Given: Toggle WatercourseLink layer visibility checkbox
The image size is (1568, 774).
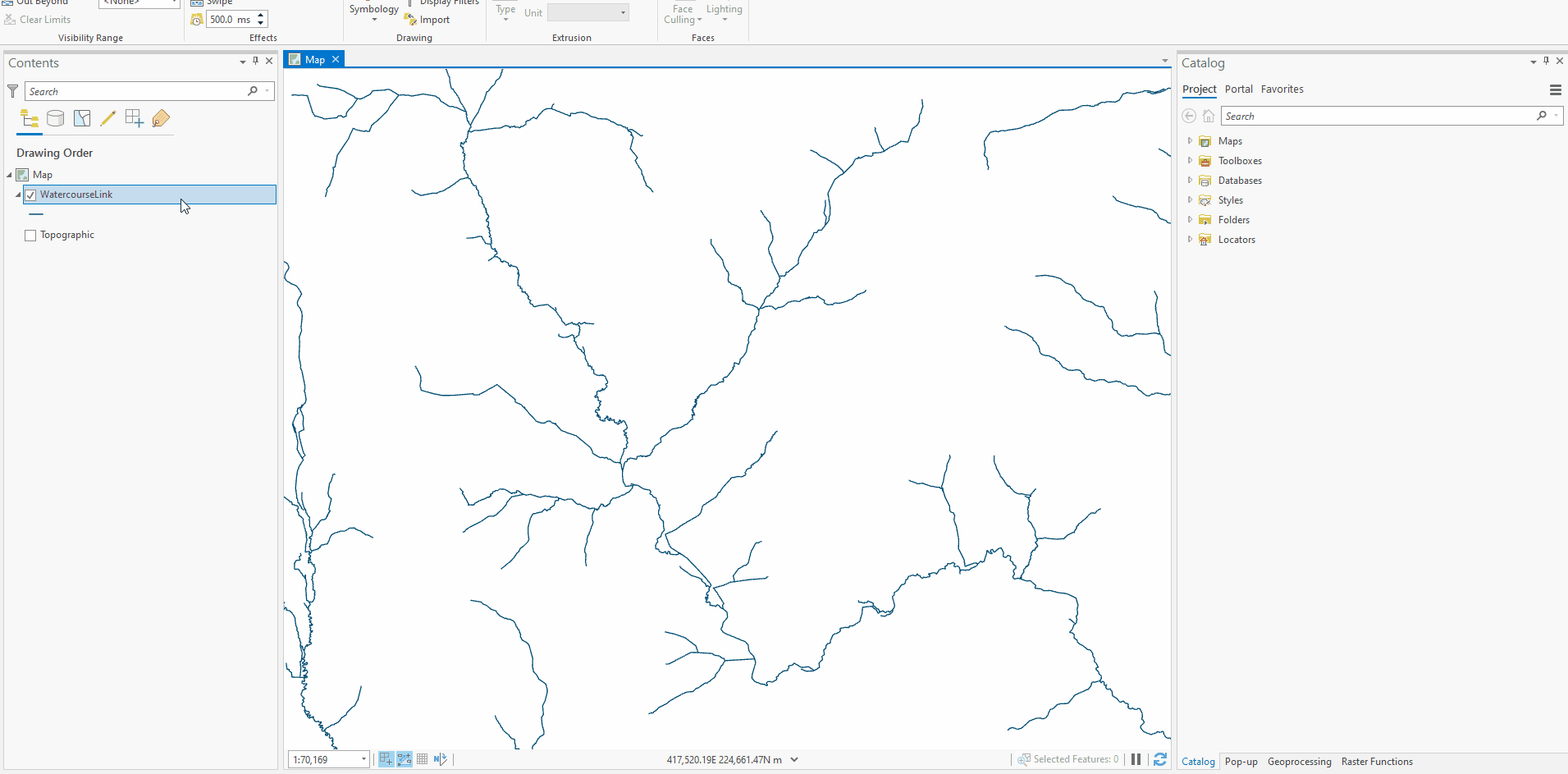Looking at the screenshot, I should point(30,195).
